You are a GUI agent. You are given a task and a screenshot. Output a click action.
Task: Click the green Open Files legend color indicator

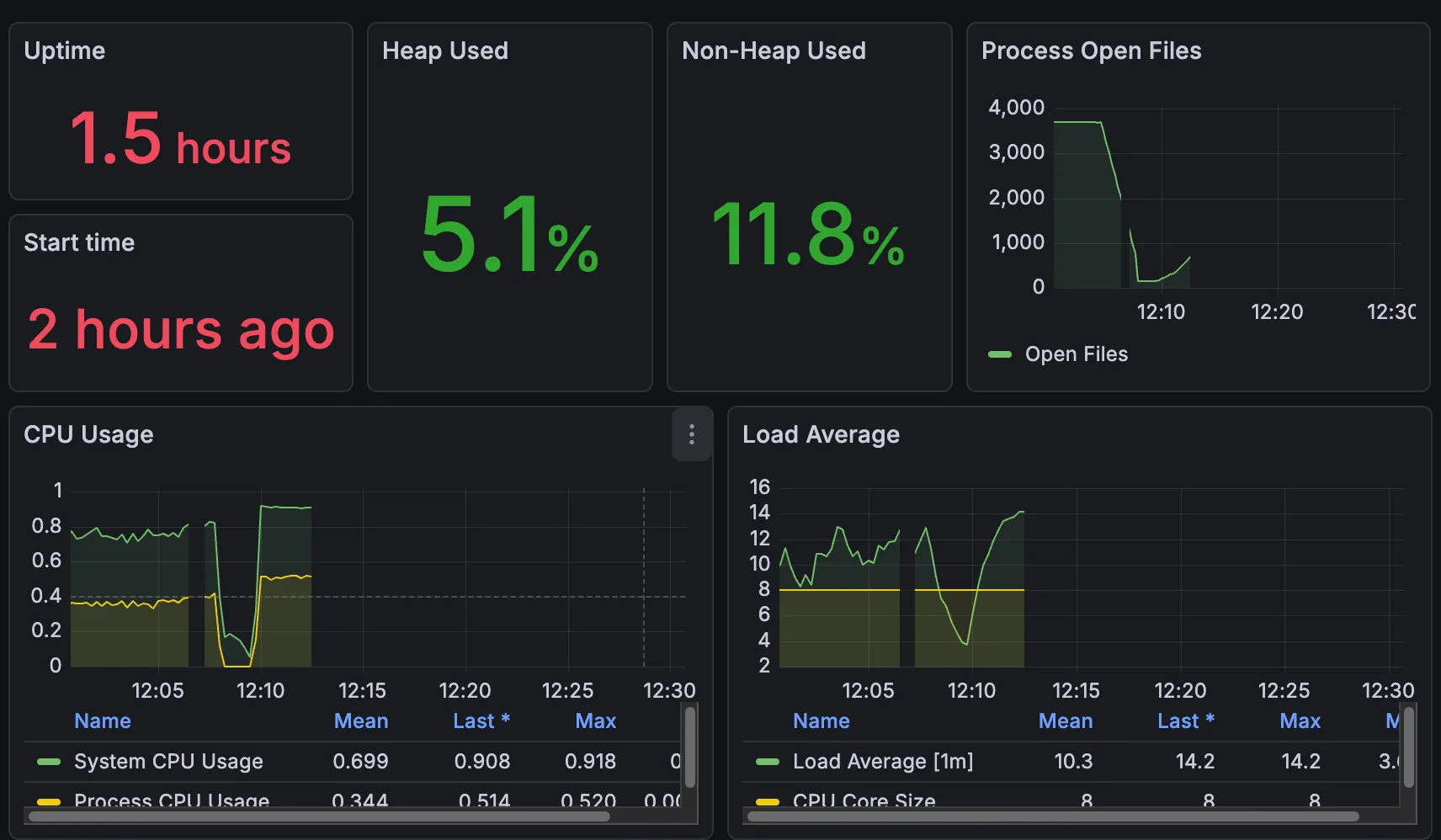pyautogui.click(x=999, y=354)
